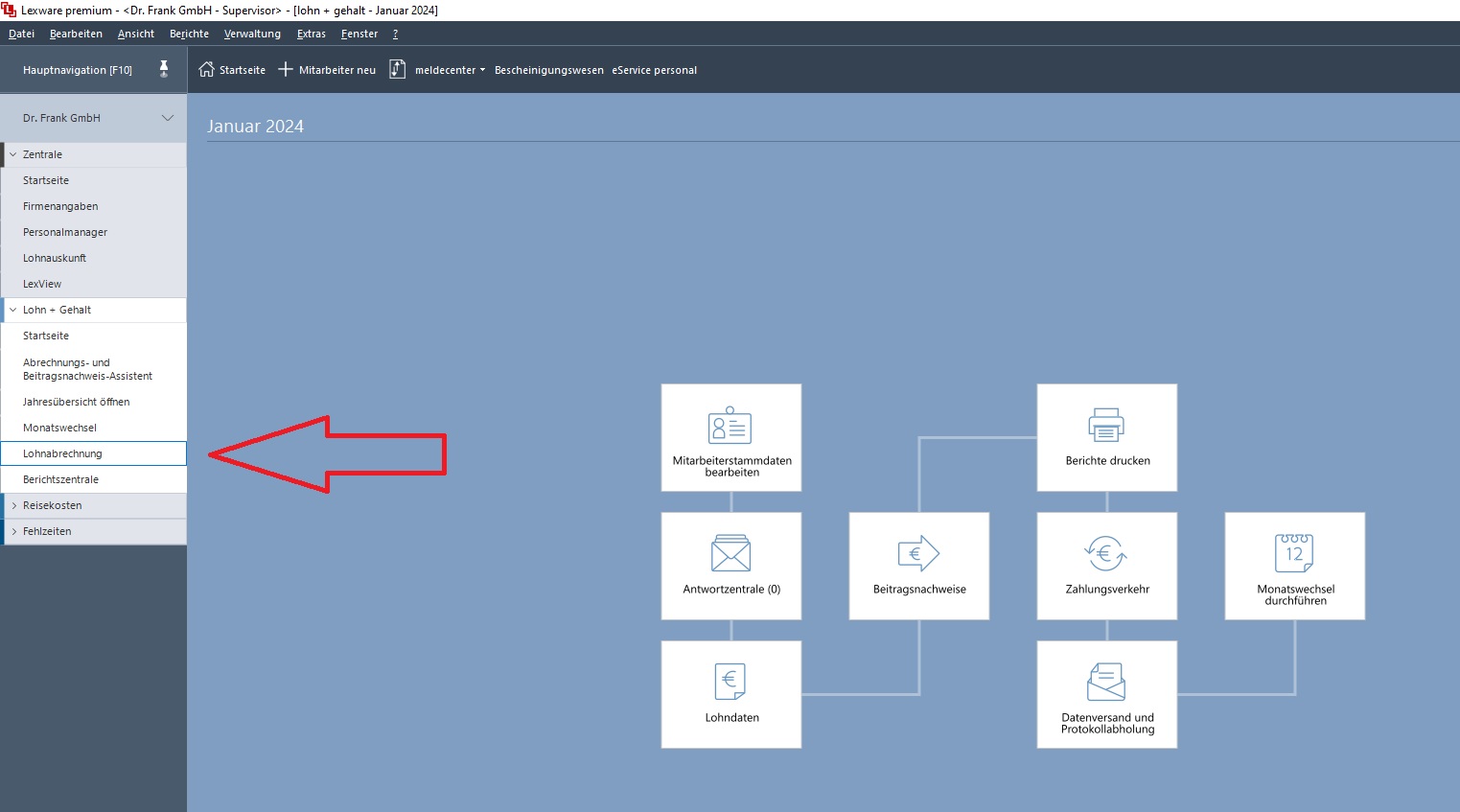Screen dimensions: 1460x812
Task: Open the Bearbeiten menu
Action: 76,34
